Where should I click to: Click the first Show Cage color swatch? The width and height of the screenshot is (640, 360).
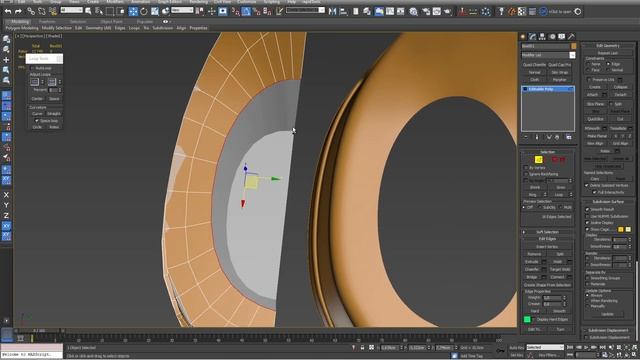pos(620,229)
